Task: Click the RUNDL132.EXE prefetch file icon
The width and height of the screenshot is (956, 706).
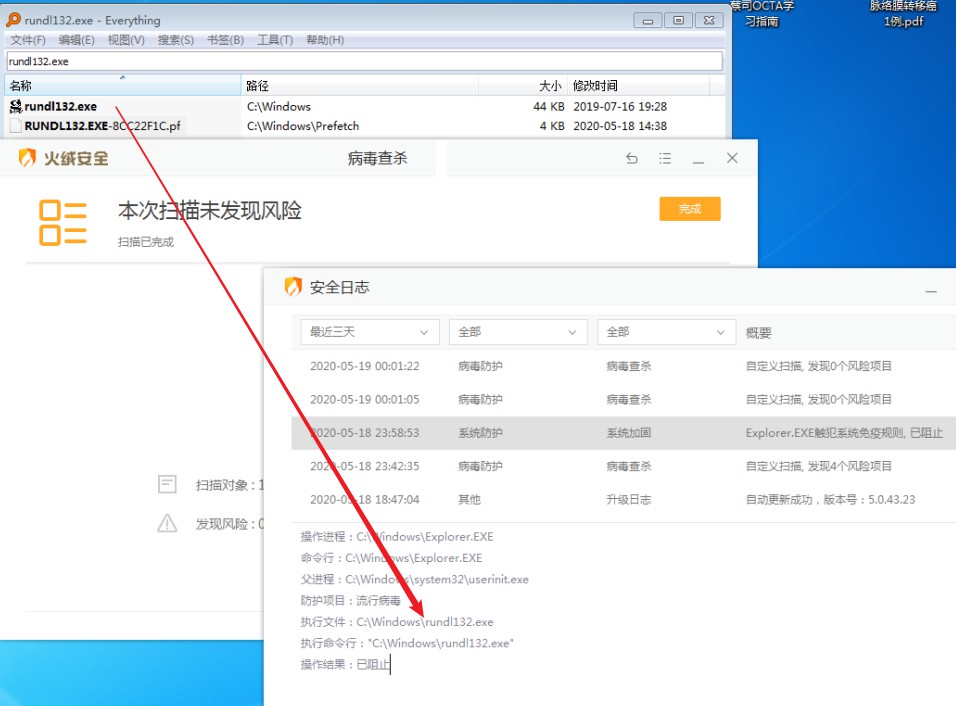Action: 16,126
